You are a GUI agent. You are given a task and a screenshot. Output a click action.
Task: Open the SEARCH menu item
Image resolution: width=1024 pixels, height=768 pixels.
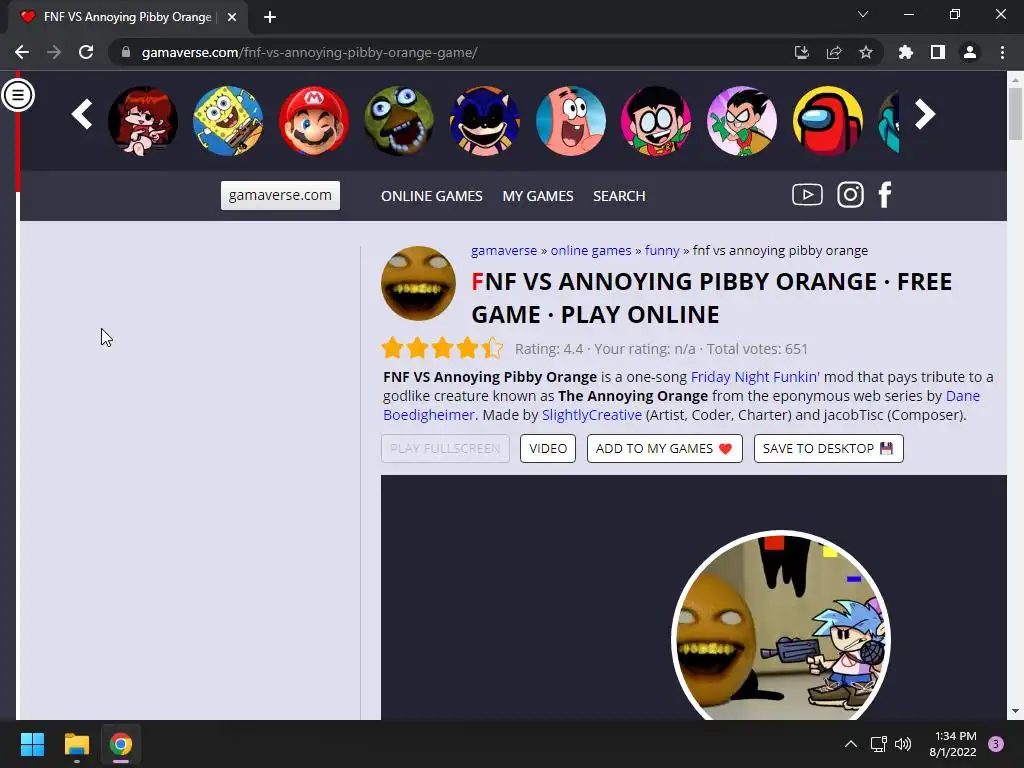point(619,196)
